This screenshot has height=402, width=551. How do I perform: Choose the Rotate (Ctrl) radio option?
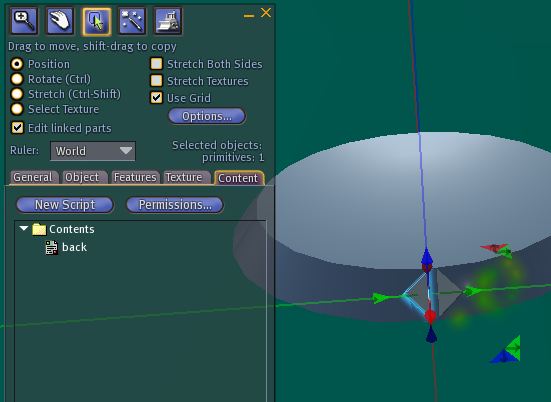point(17,79)
